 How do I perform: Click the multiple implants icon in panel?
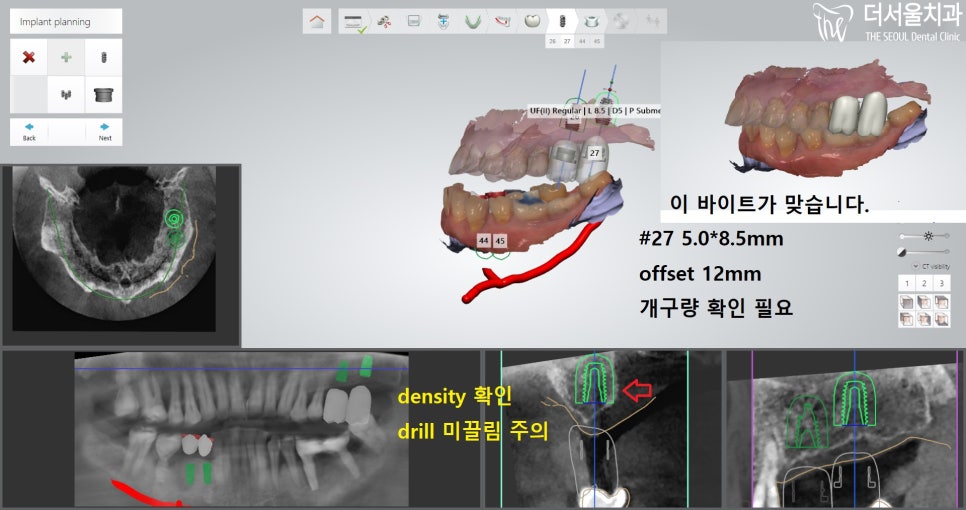point(66,95)
